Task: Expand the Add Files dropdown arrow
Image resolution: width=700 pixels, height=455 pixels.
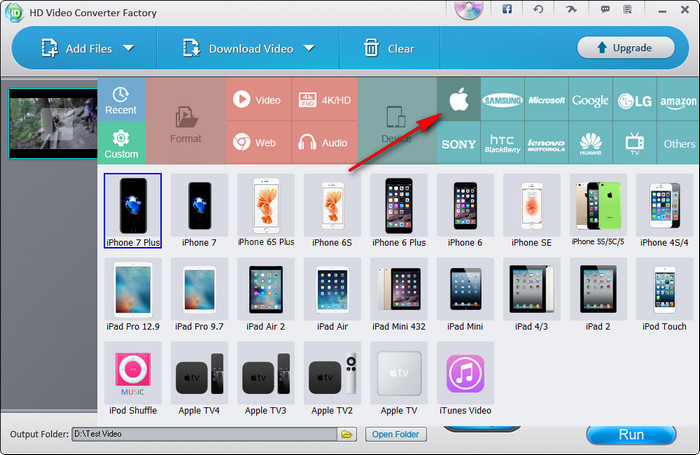Action: 129,48
